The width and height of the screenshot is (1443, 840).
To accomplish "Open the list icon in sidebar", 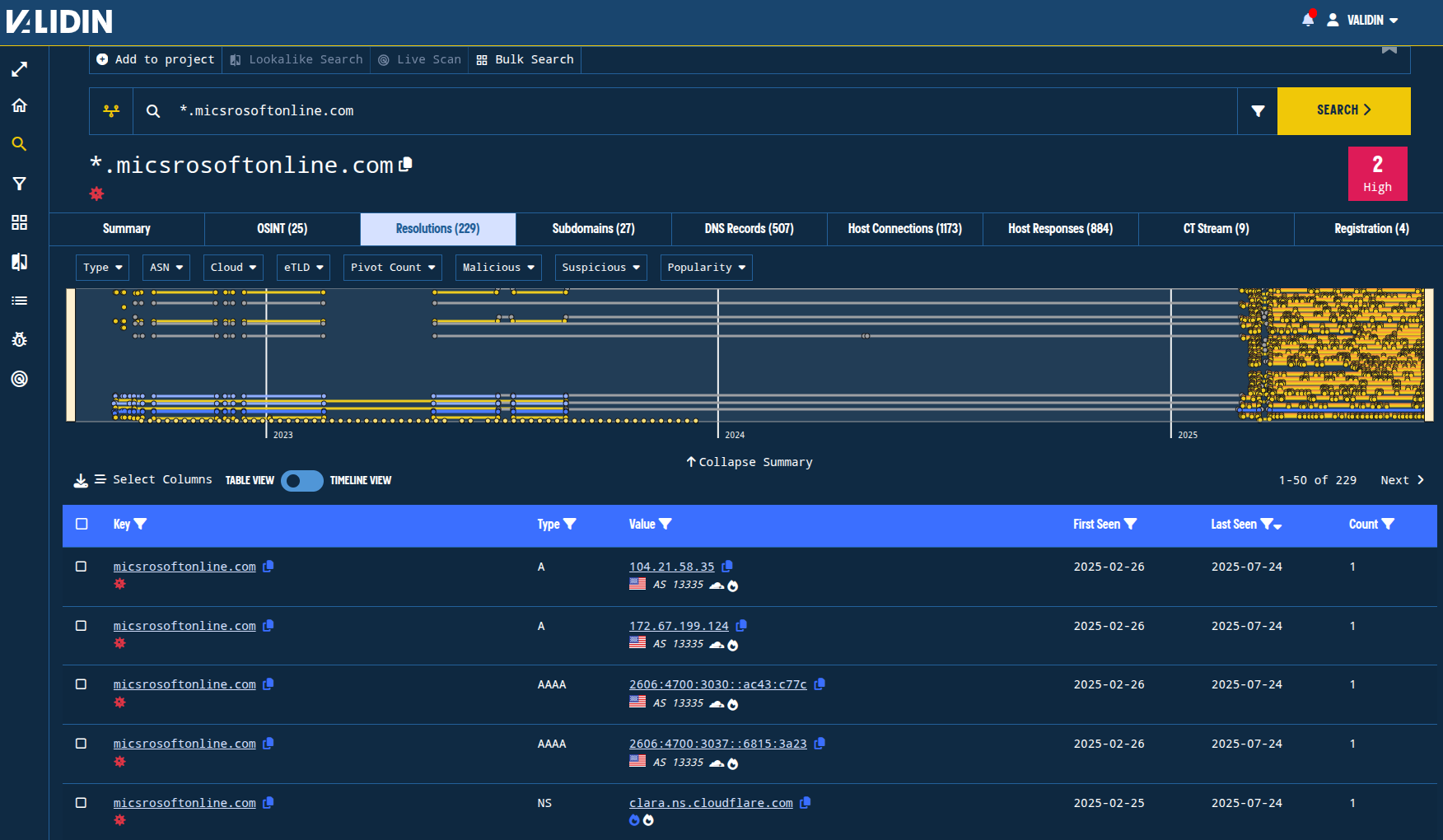I will click(20, 301).
